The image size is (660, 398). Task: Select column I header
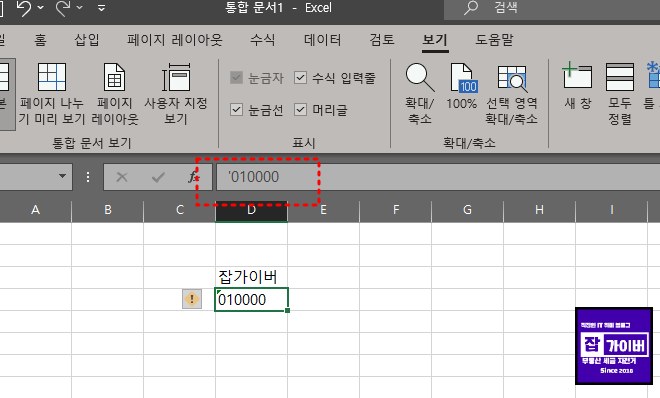612,210
